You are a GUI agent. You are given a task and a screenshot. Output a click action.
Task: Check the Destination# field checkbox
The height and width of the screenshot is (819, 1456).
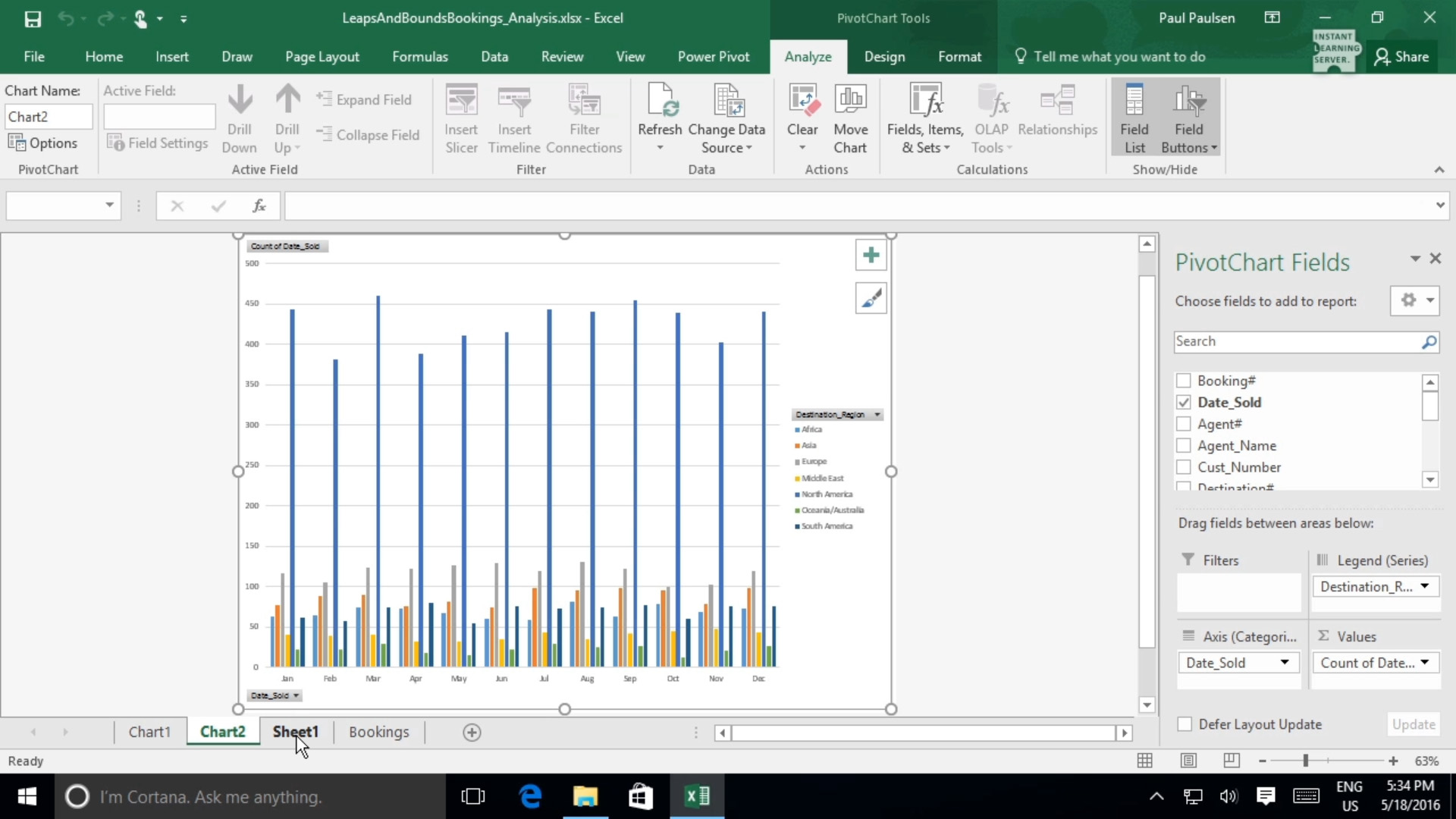click(x=1184, y=488)
